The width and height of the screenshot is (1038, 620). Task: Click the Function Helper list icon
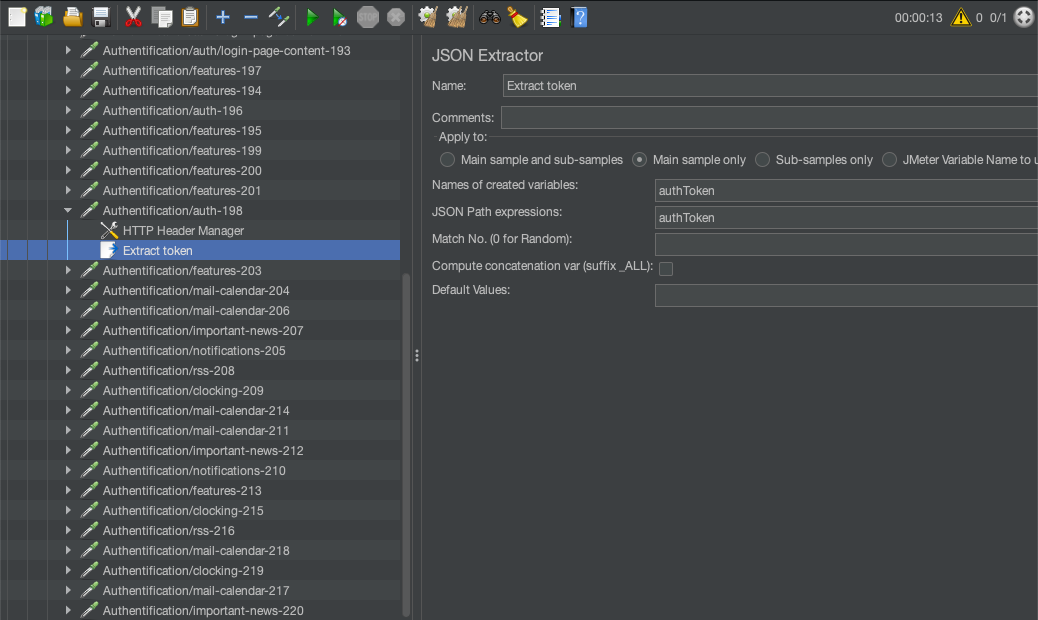[550, 17]
